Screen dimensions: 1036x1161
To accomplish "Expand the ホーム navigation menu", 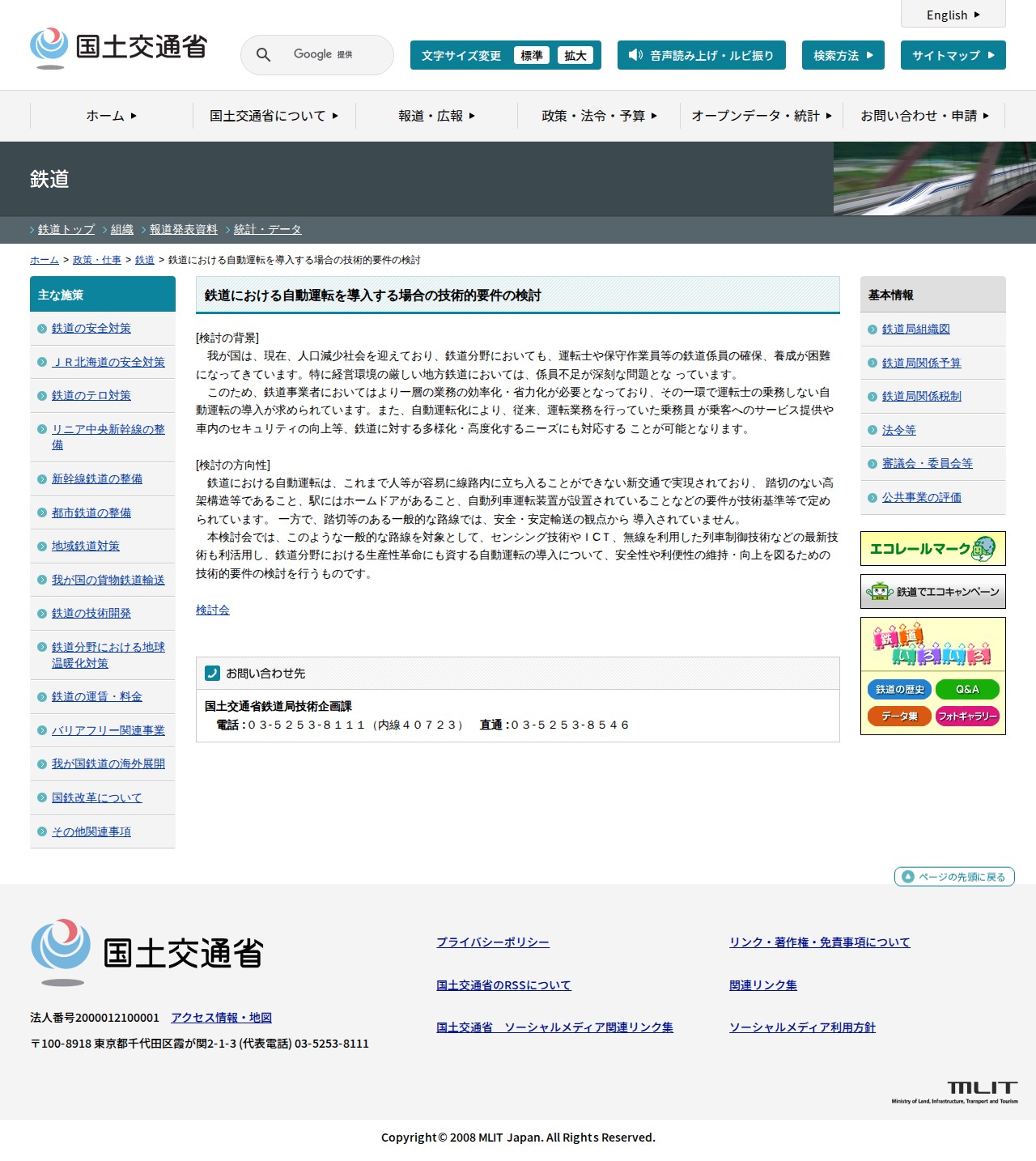I will 112,116.
